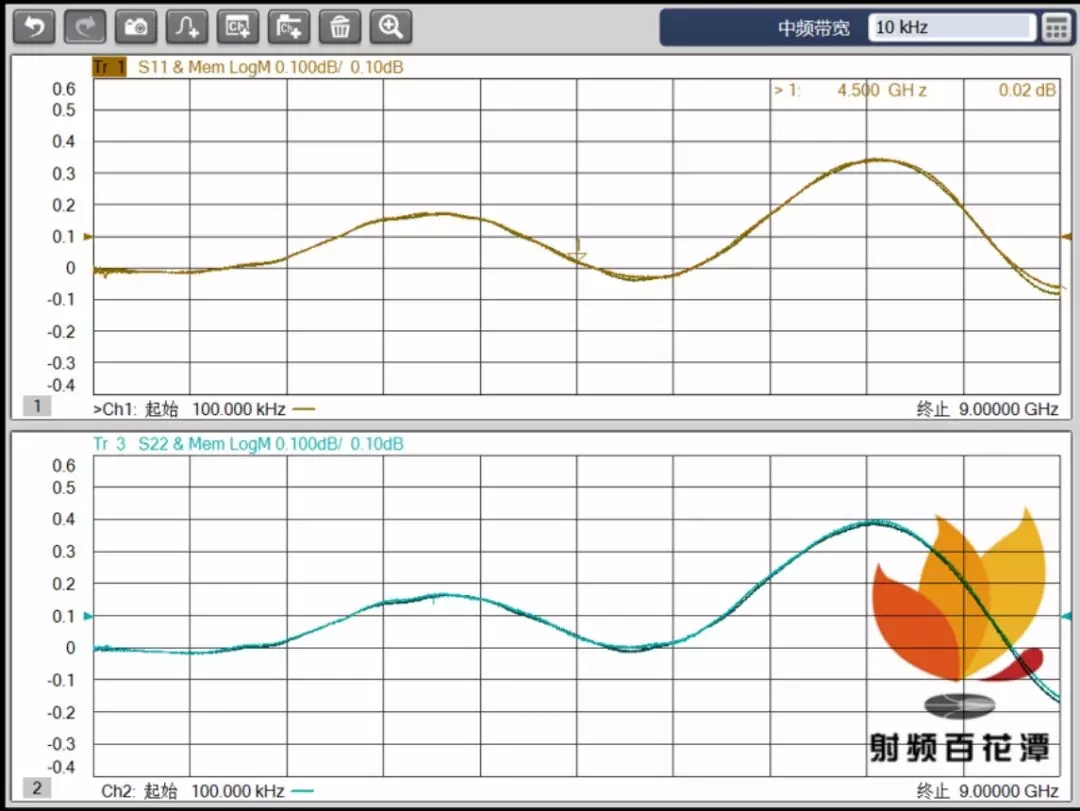
Task: Click the S22 right-side reference marker
Action: [1067, 616]
